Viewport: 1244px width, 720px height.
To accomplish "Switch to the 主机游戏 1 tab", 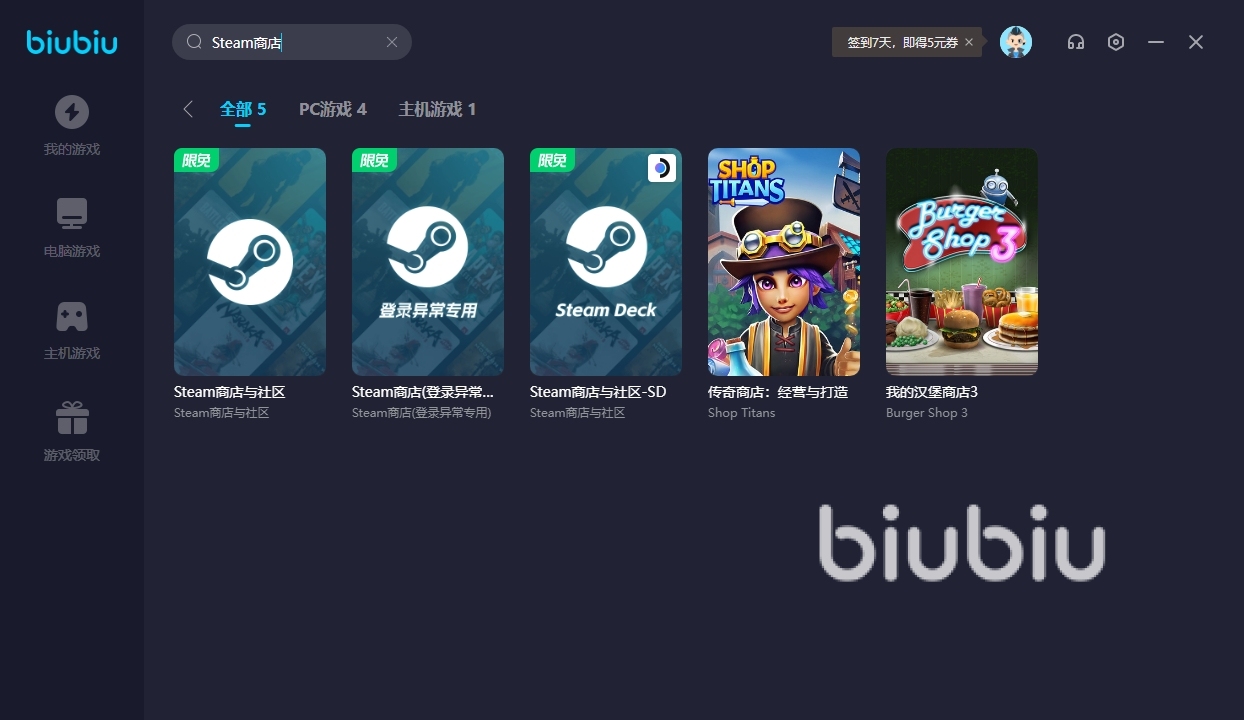I will tap(437, 109).
